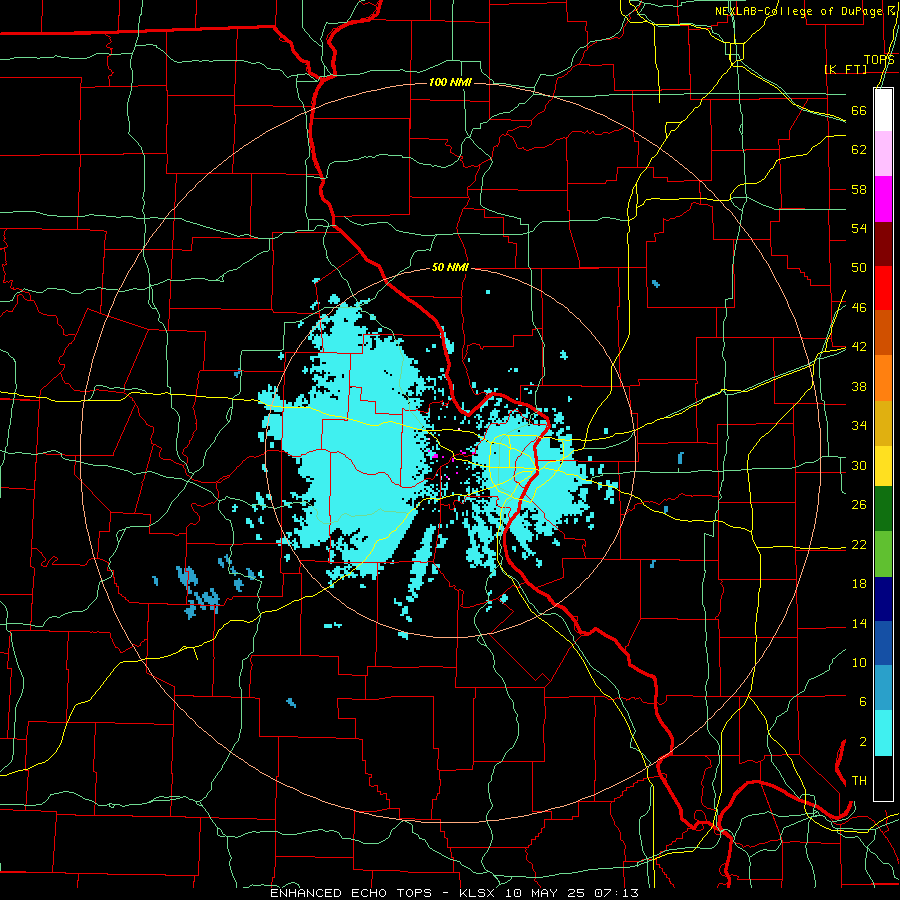Click the '30' legend value
Screen dimensions: 900x900
[x=859, y=465]
